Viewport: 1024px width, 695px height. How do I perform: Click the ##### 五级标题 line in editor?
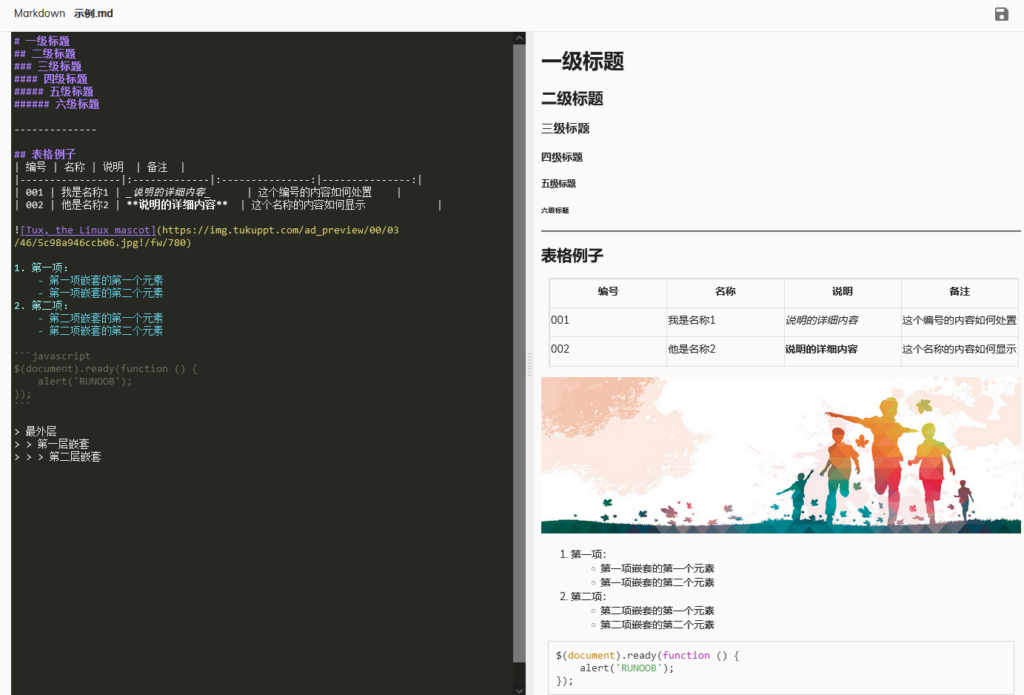pos(54,91)
